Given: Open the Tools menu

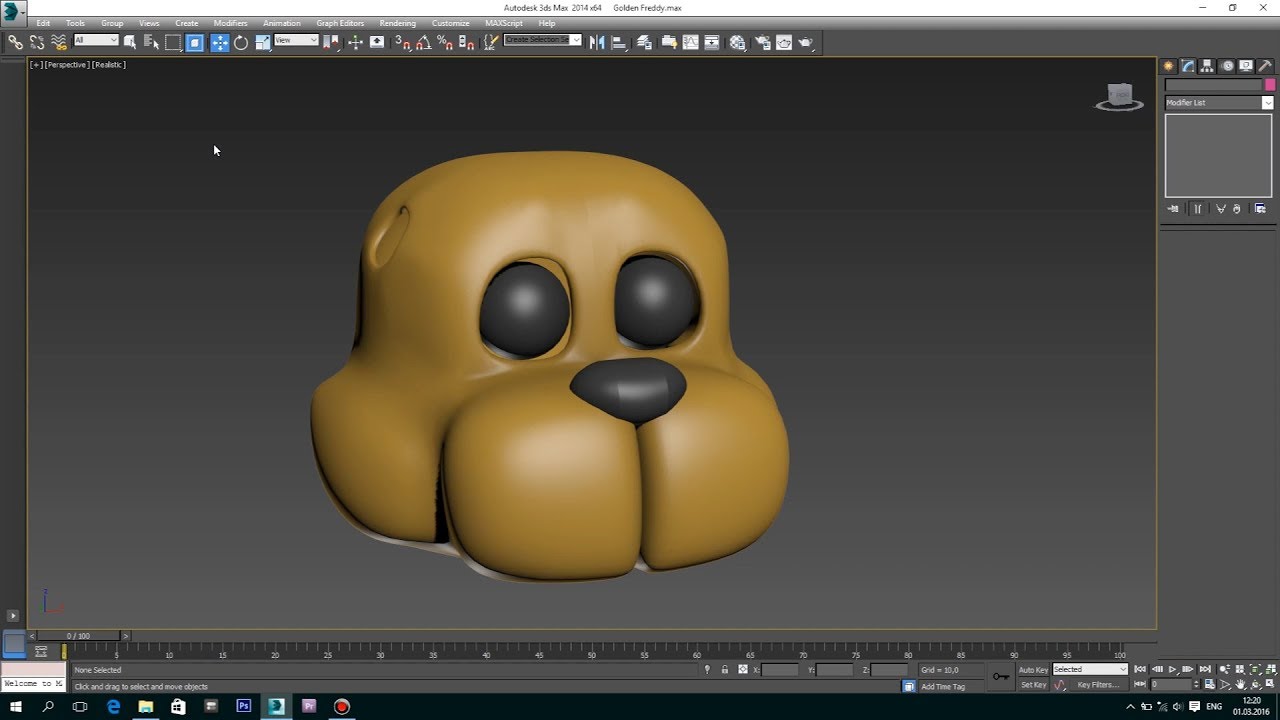Looking at the screenshot, I should [x=75, y=23].
